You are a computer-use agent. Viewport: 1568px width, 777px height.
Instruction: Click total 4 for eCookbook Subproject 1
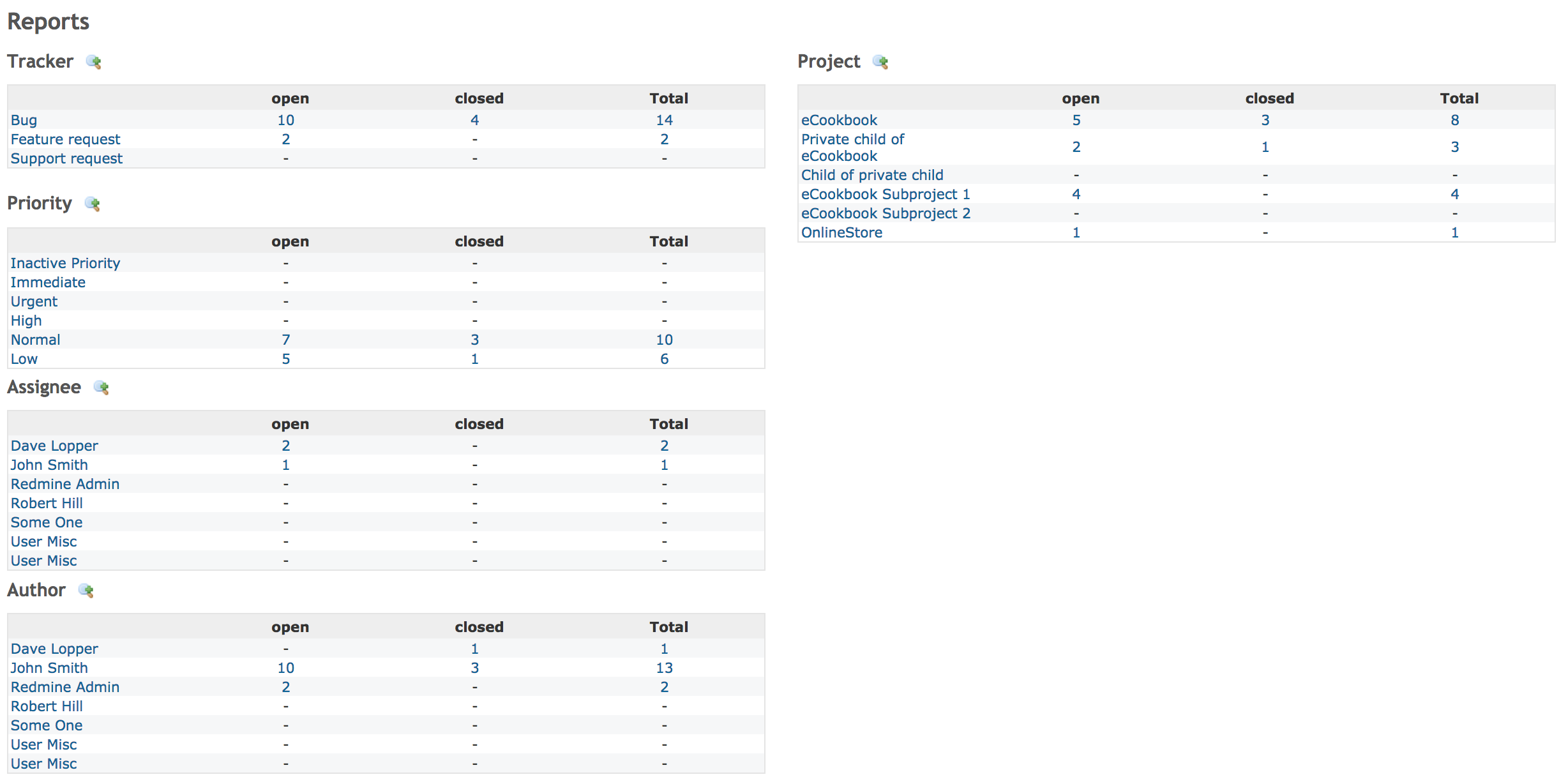[1455, 194]
